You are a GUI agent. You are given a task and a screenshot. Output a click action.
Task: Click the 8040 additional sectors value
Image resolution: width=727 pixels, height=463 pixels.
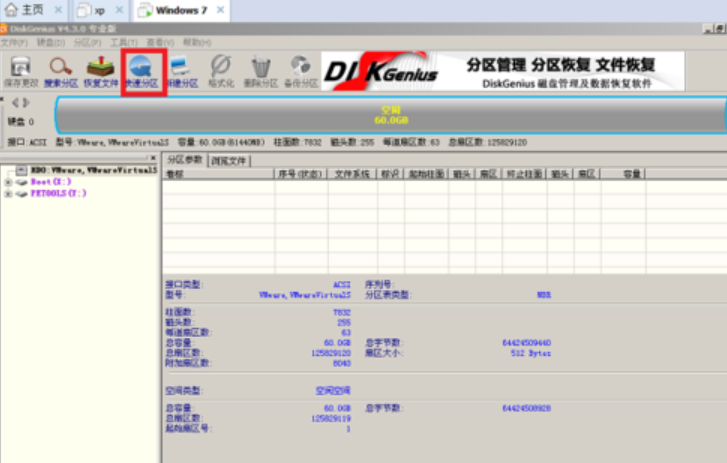(x=342, y=363)
